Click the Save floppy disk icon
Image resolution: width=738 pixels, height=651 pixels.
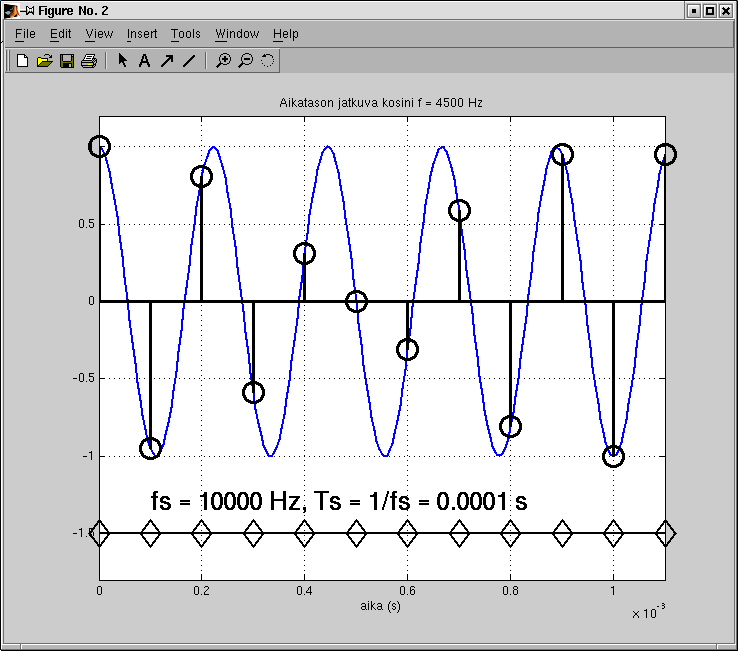67,61
